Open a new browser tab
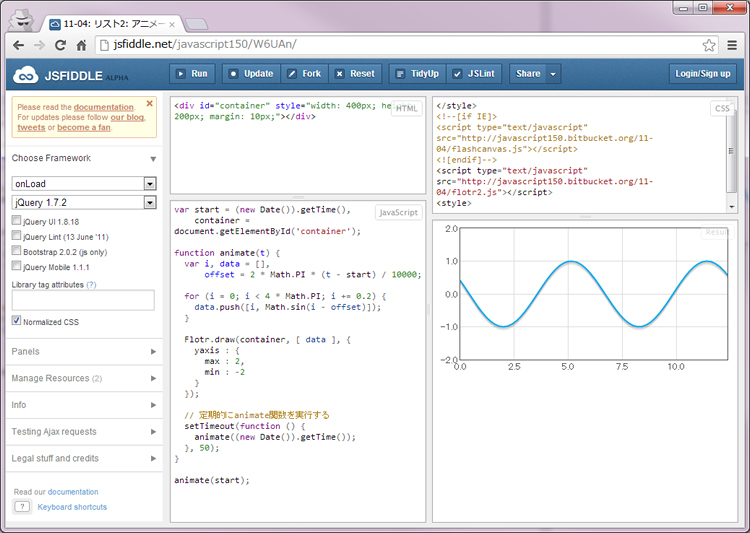The width and height of the screenshot is (750, 533). point(196,23)
